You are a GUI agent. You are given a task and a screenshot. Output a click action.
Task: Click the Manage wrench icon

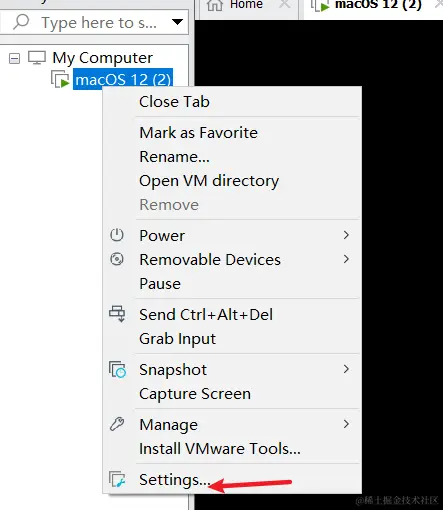click(x=117, y=424)
